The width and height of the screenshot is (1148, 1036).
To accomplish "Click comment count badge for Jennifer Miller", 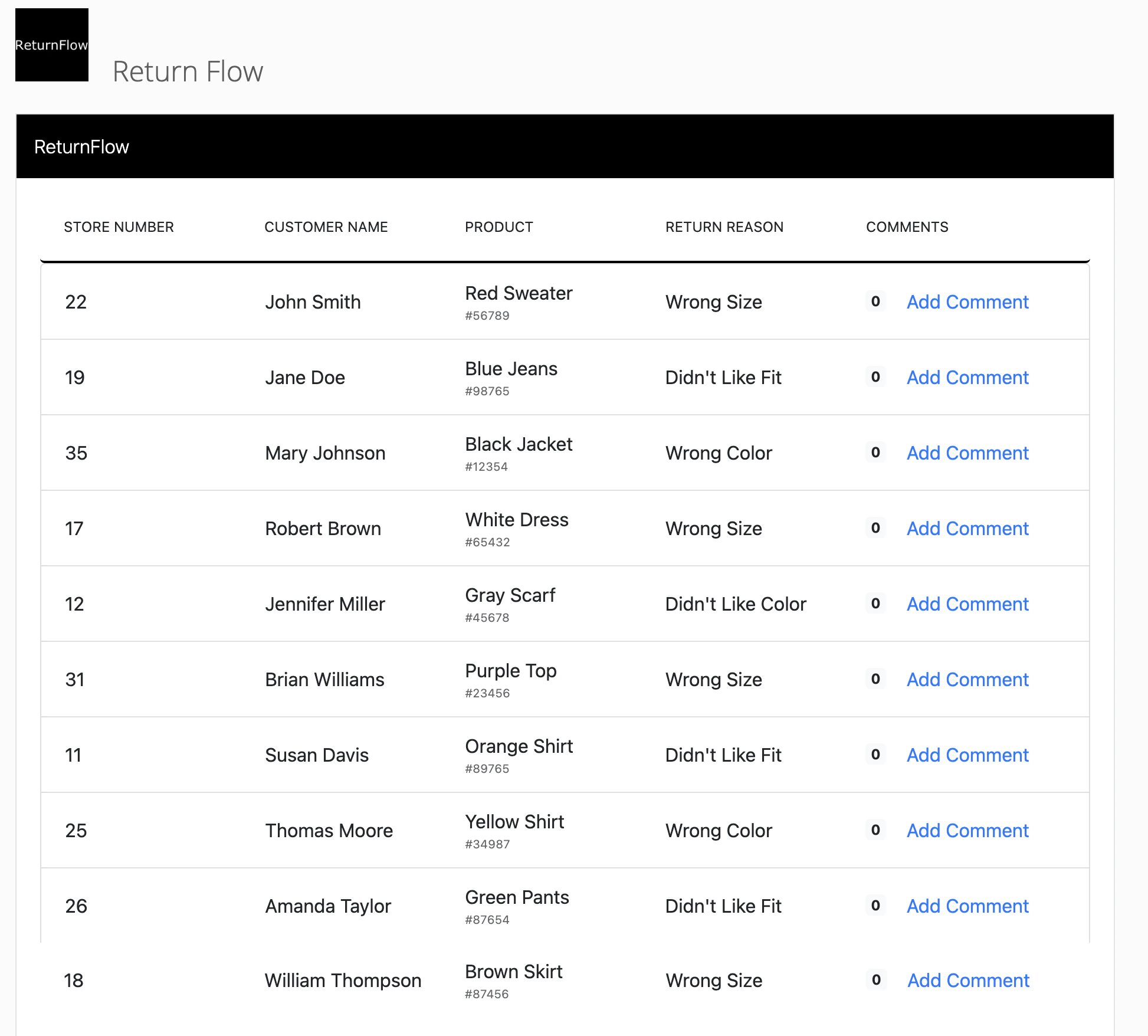I will point(875,604).
